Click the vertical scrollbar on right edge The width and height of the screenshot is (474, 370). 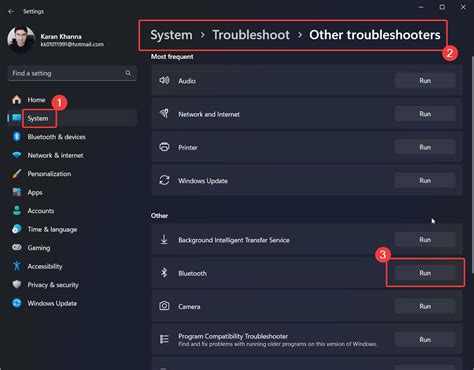[x=472, y=165]
